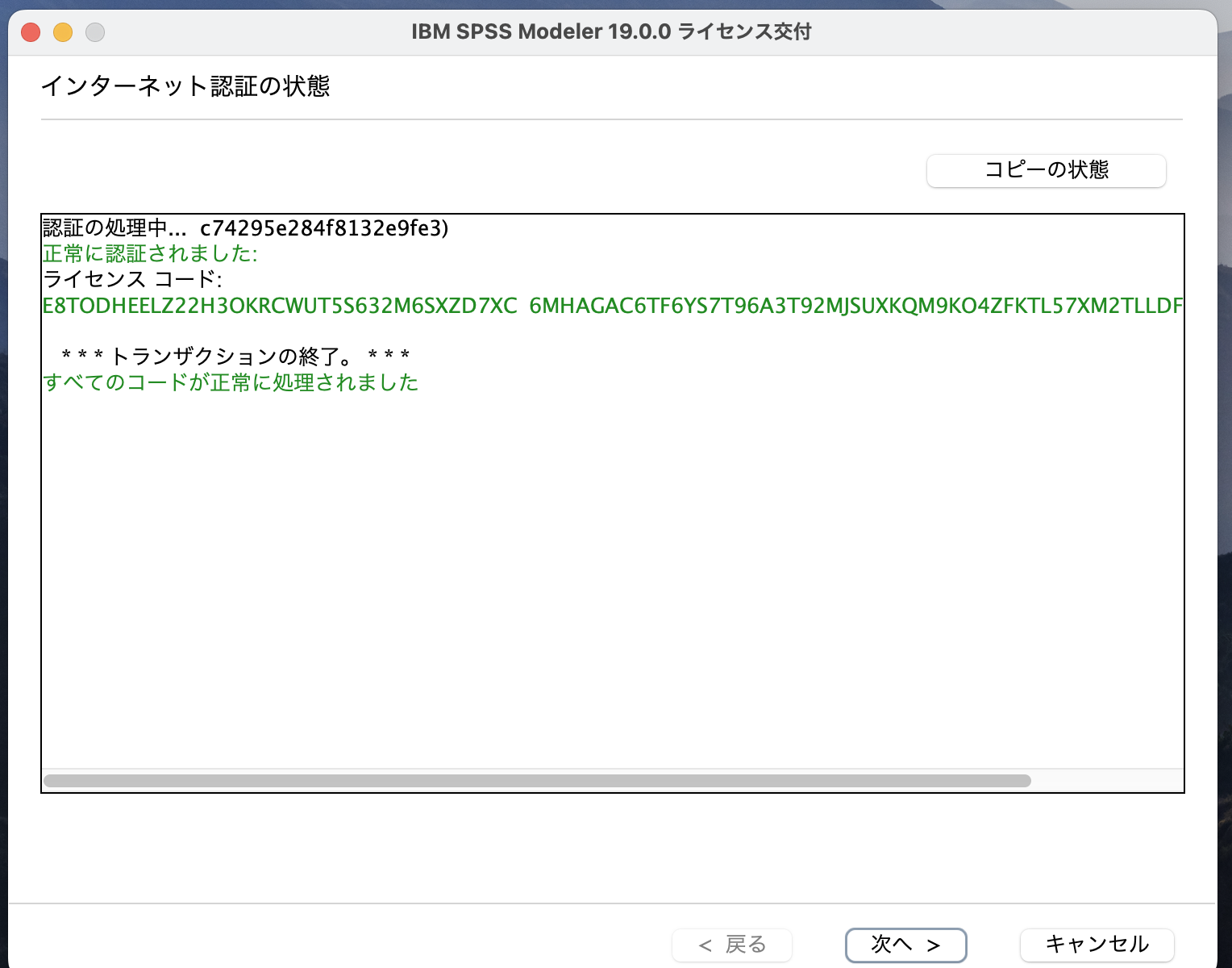Click the horizontal scrollbar in the status log
Screen dimensions: 1232x968
(537, 781)
